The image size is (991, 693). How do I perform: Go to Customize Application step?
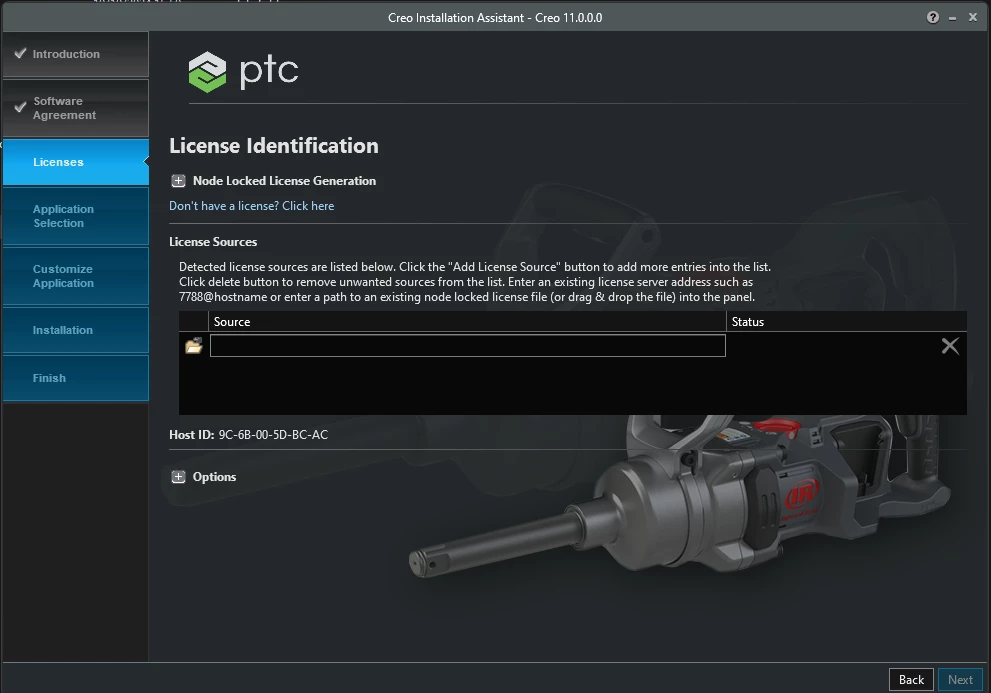point(76,276)
